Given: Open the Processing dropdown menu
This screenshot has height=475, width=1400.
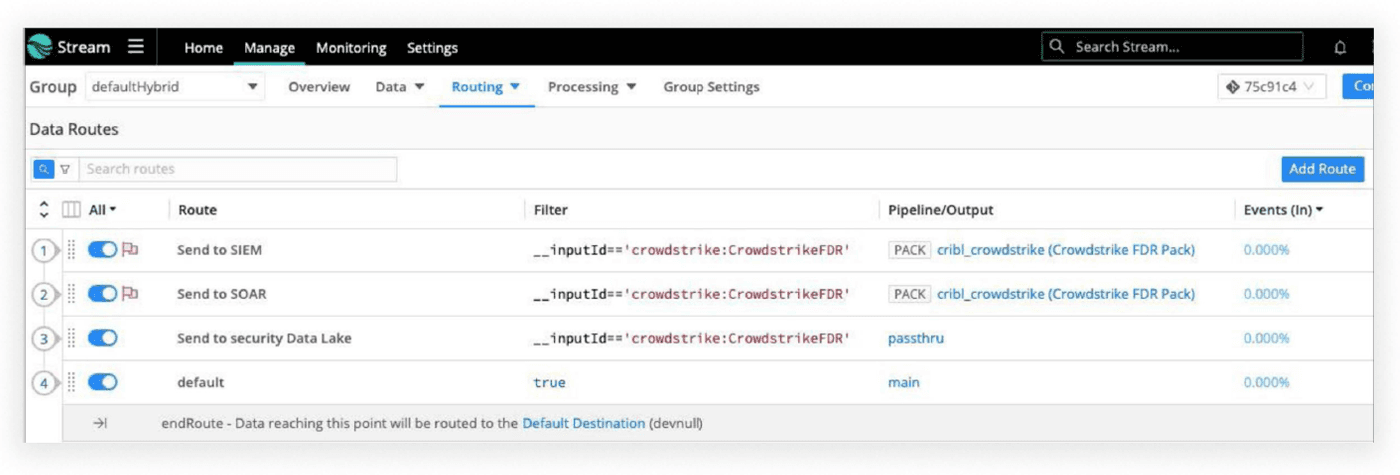Looking at the screenshot, I should pos(592,87).
